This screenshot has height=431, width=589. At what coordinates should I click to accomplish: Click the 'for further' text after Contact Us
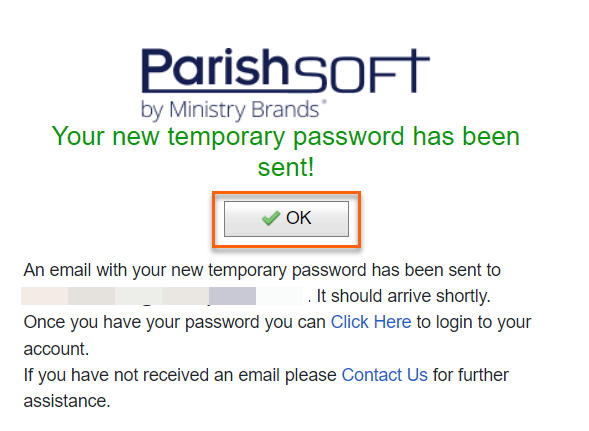coord(471,375)
